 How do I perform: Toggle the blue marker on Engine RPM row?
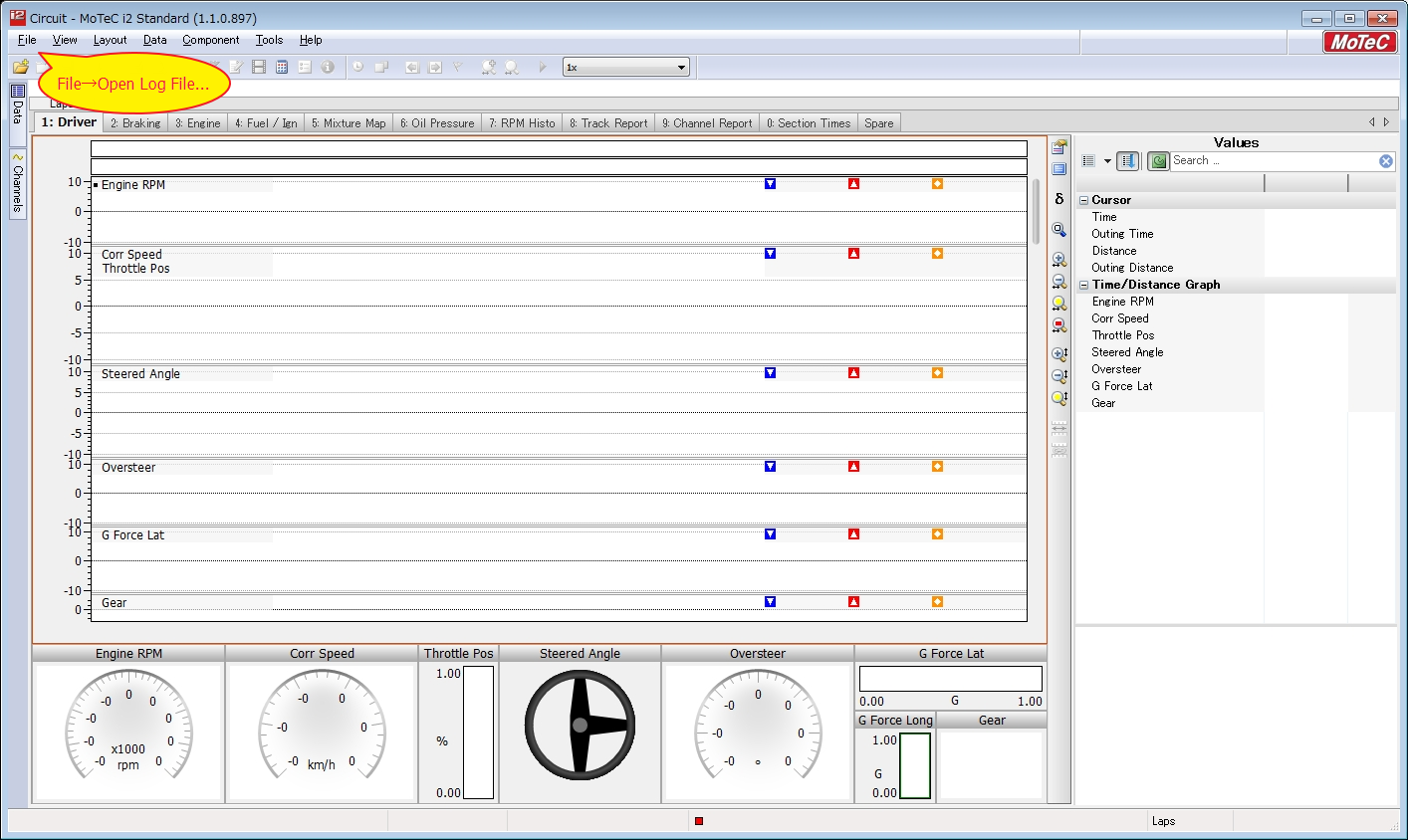[770, 184]
